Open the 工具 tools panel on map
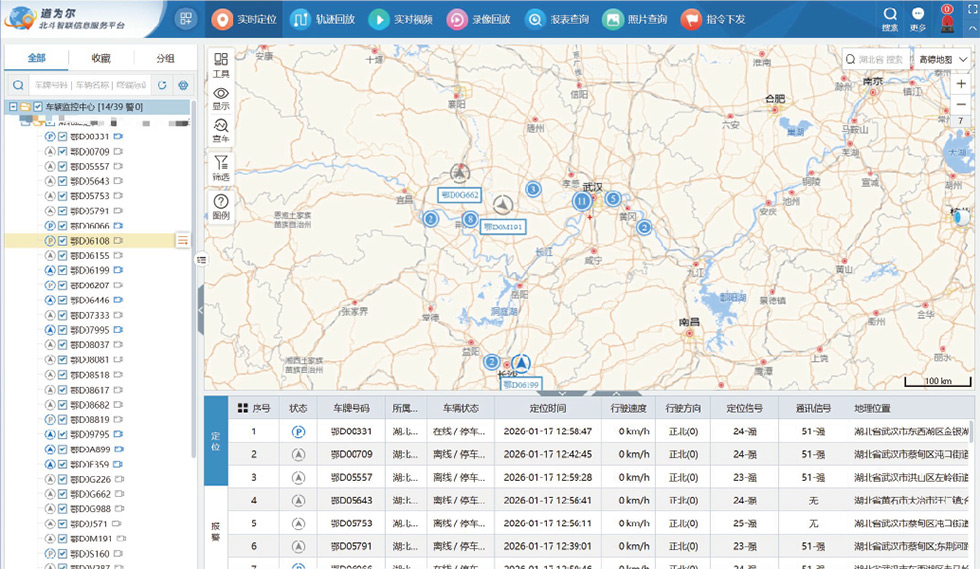Viewport: 980px width, 569px height. click(221, 61)
